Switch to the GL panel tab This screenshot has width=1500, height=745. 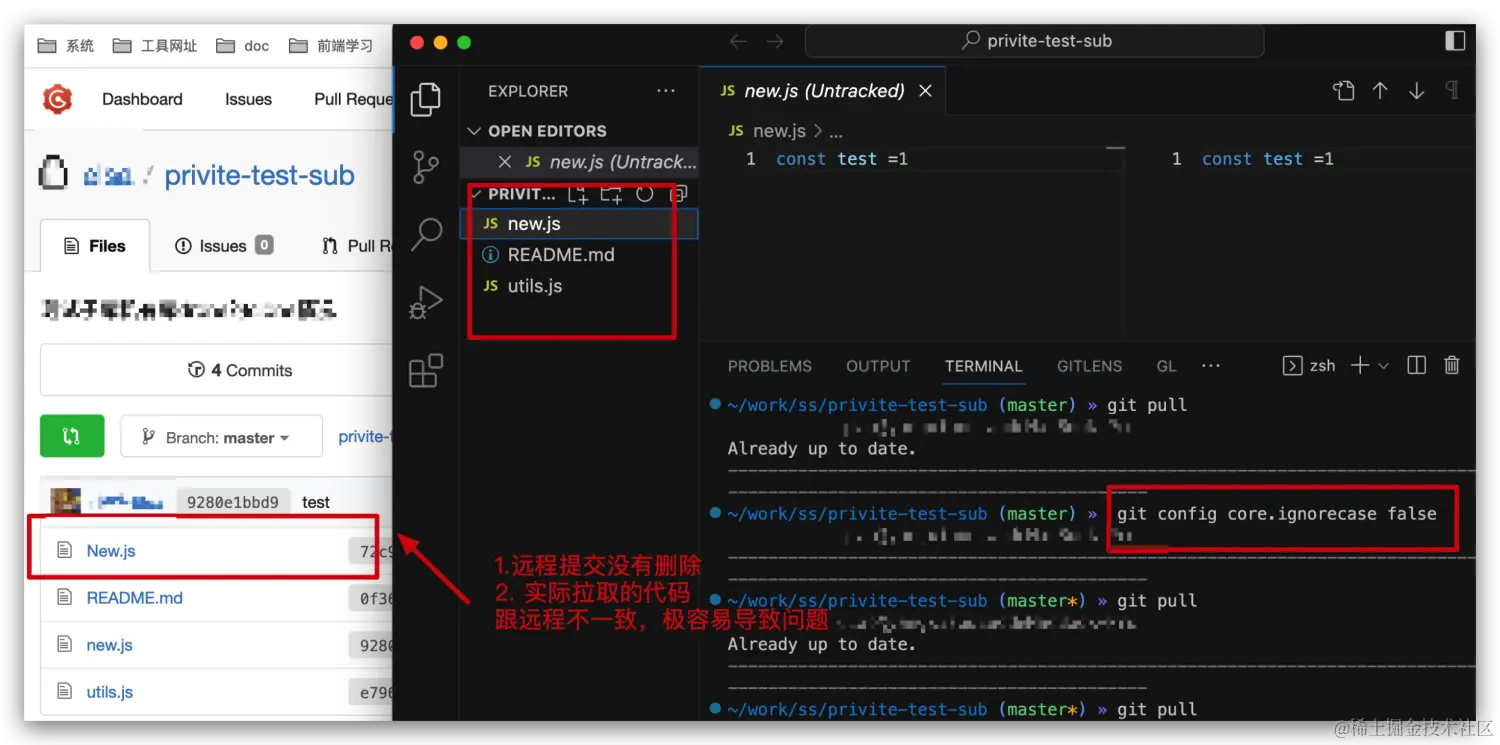point(1166,366)
